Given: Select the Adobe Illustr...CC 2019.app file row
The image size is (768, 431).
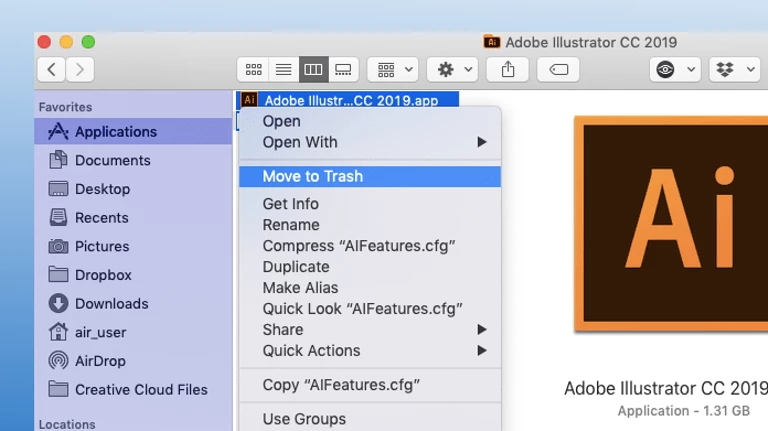Looking at the screenshot, I should tap(347, 100).
